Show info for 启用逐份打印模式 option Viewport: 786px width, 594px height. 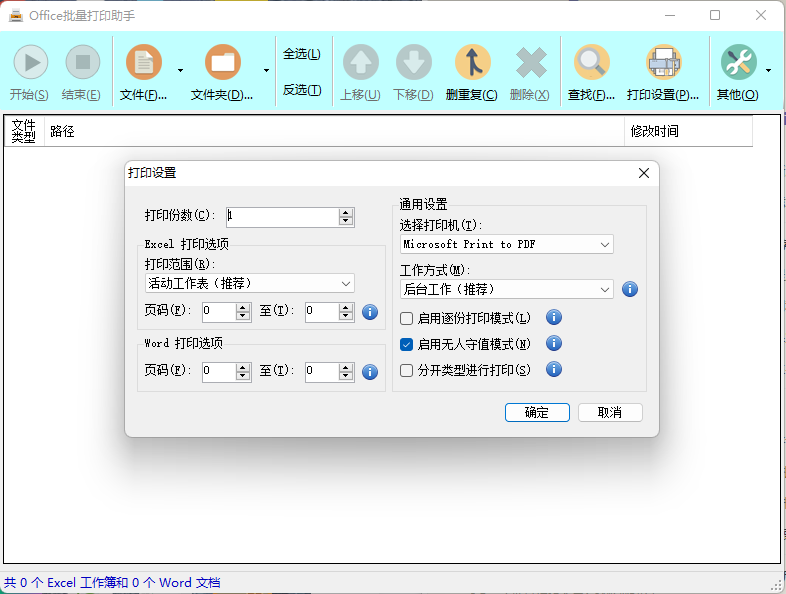click(554, 317)
